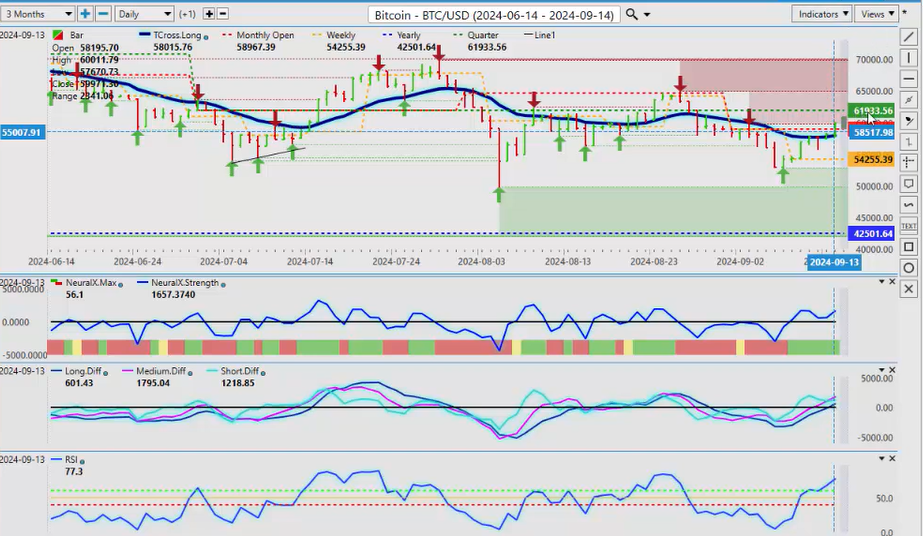Select the horizontal line drawing tool
This screenshot has height=536, width=923.
coord(908,79)
